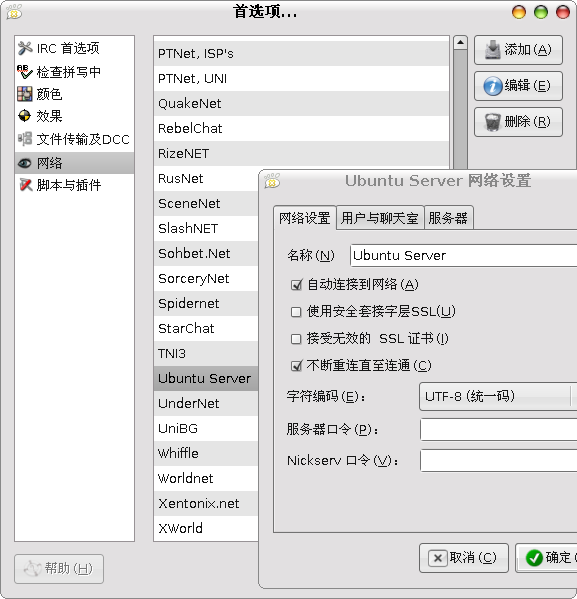
Task: Toggle 自动连接到网络 checkbox
Action: tap(296, 285)
